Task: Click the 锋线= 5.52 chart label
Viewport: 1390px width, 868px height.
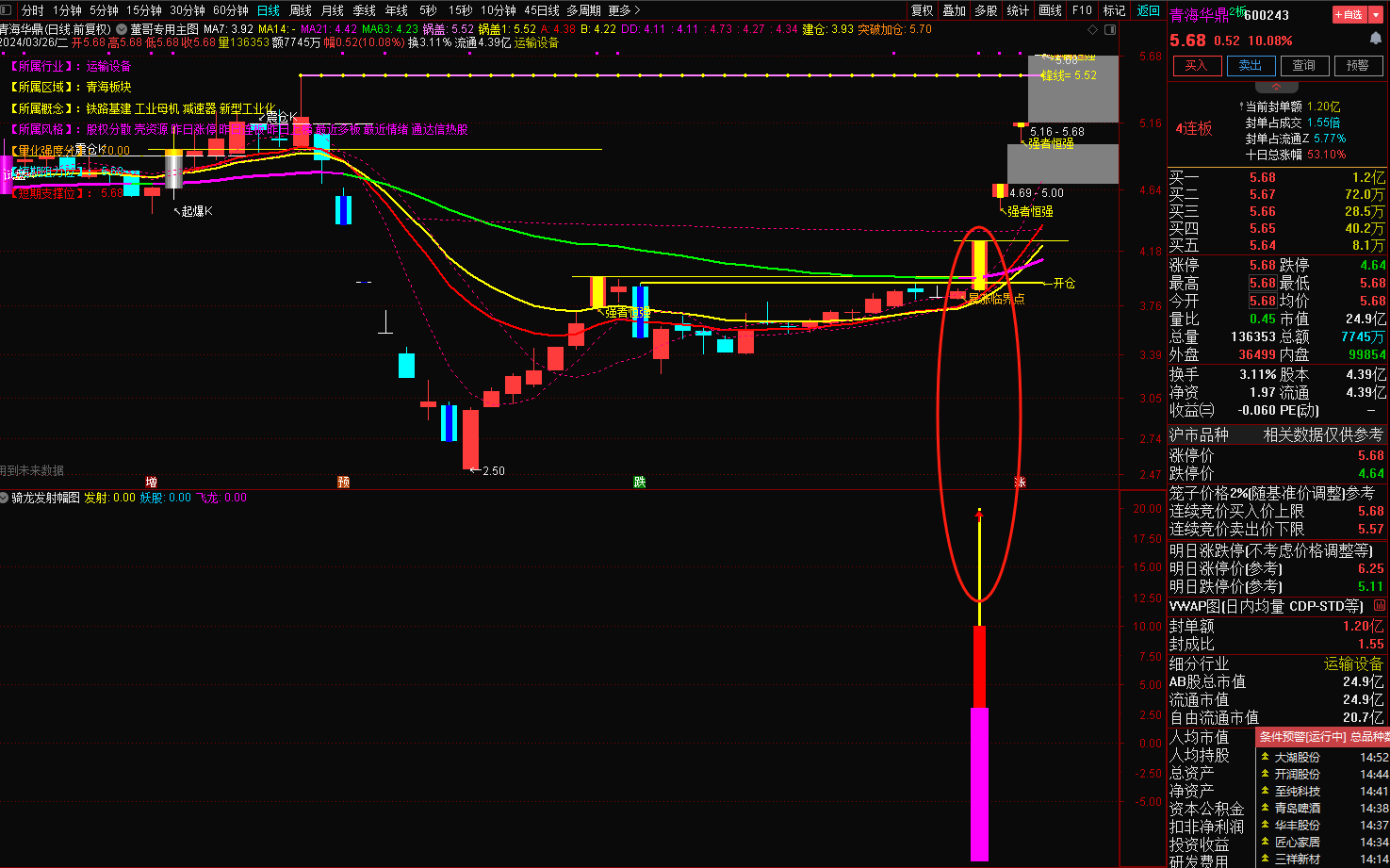Action: pyautogui.click(x=1070, y=75)
